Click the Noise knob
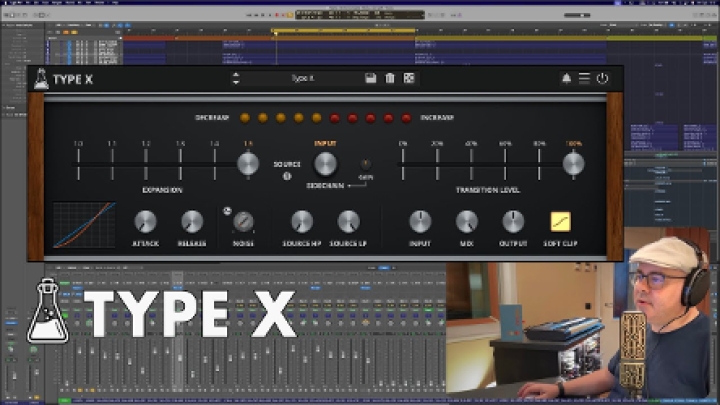Image resolution: width=720 pixels, height=405 pixels. pyautogui.click(x=243, y=222)
